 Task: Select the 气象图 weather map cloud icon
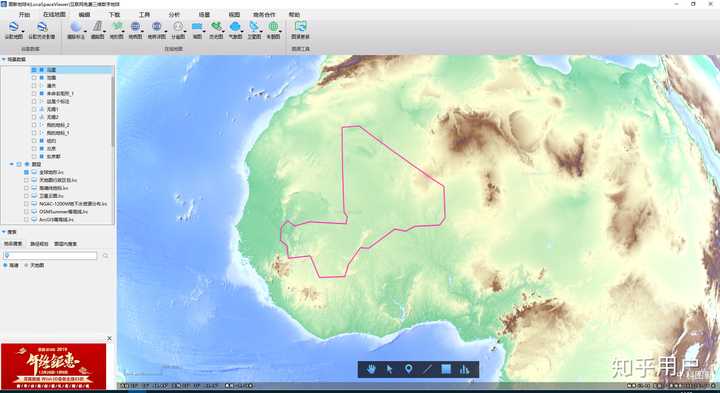[235, 27]
